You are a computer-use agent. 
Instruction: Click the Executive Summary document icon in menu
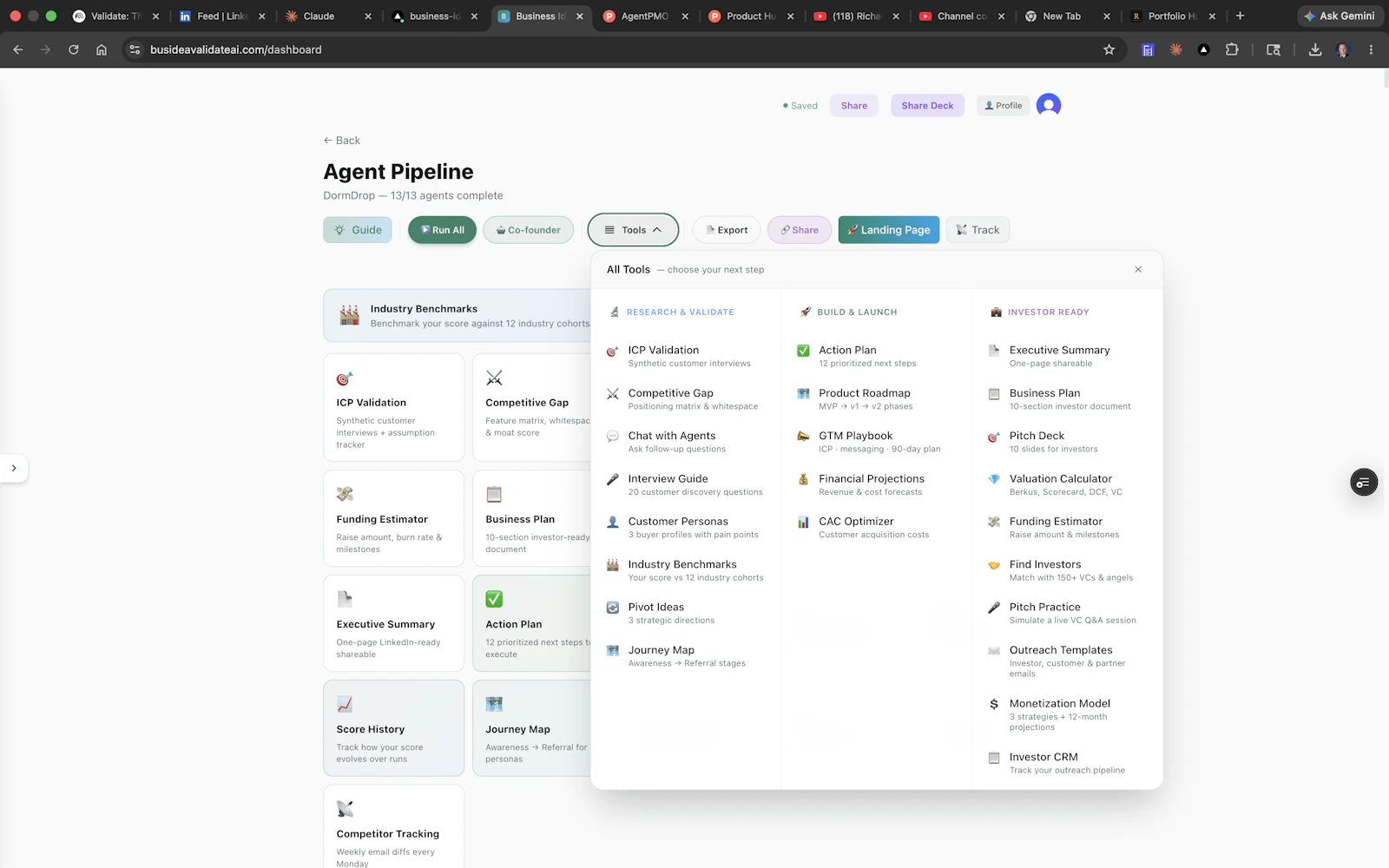[x=994, y=351]
